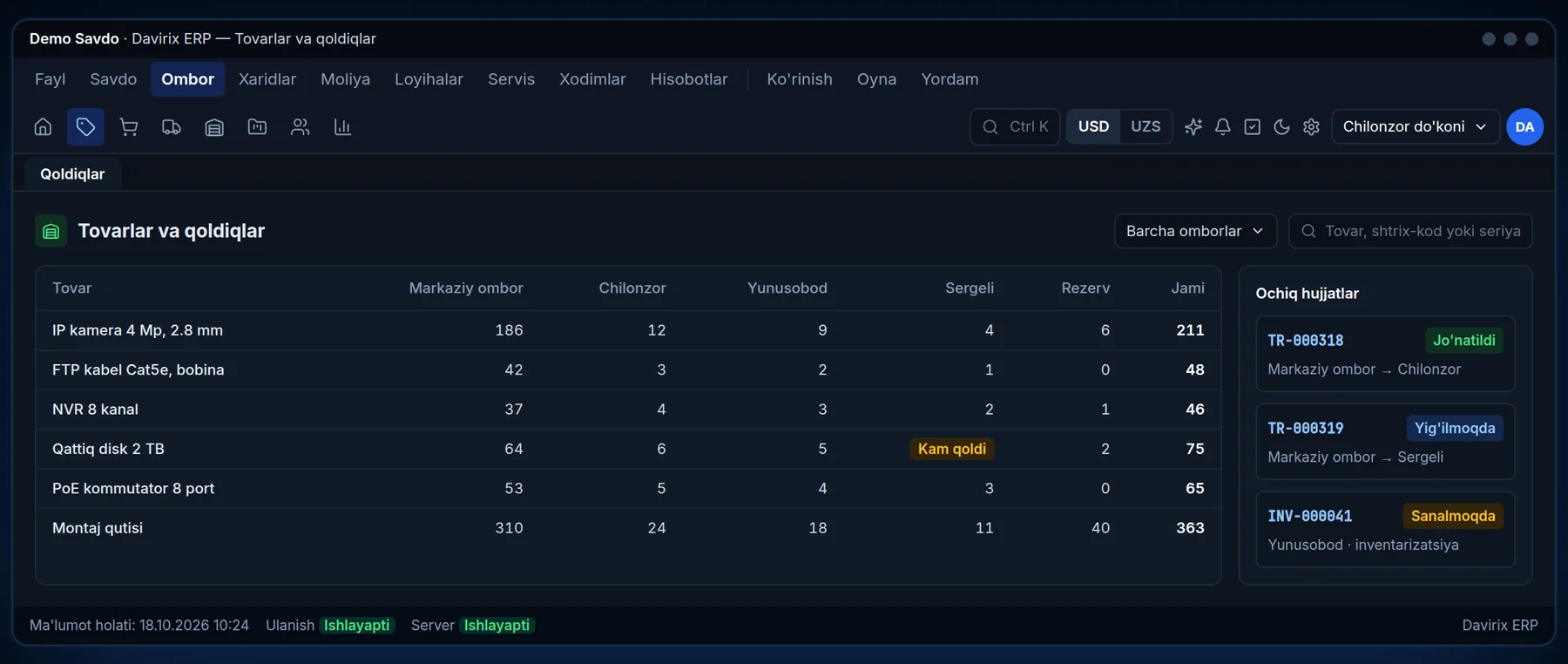Click the sparkle AI assistant icon
Viewport: 1568px width, 664px height.
point(1193,127)
